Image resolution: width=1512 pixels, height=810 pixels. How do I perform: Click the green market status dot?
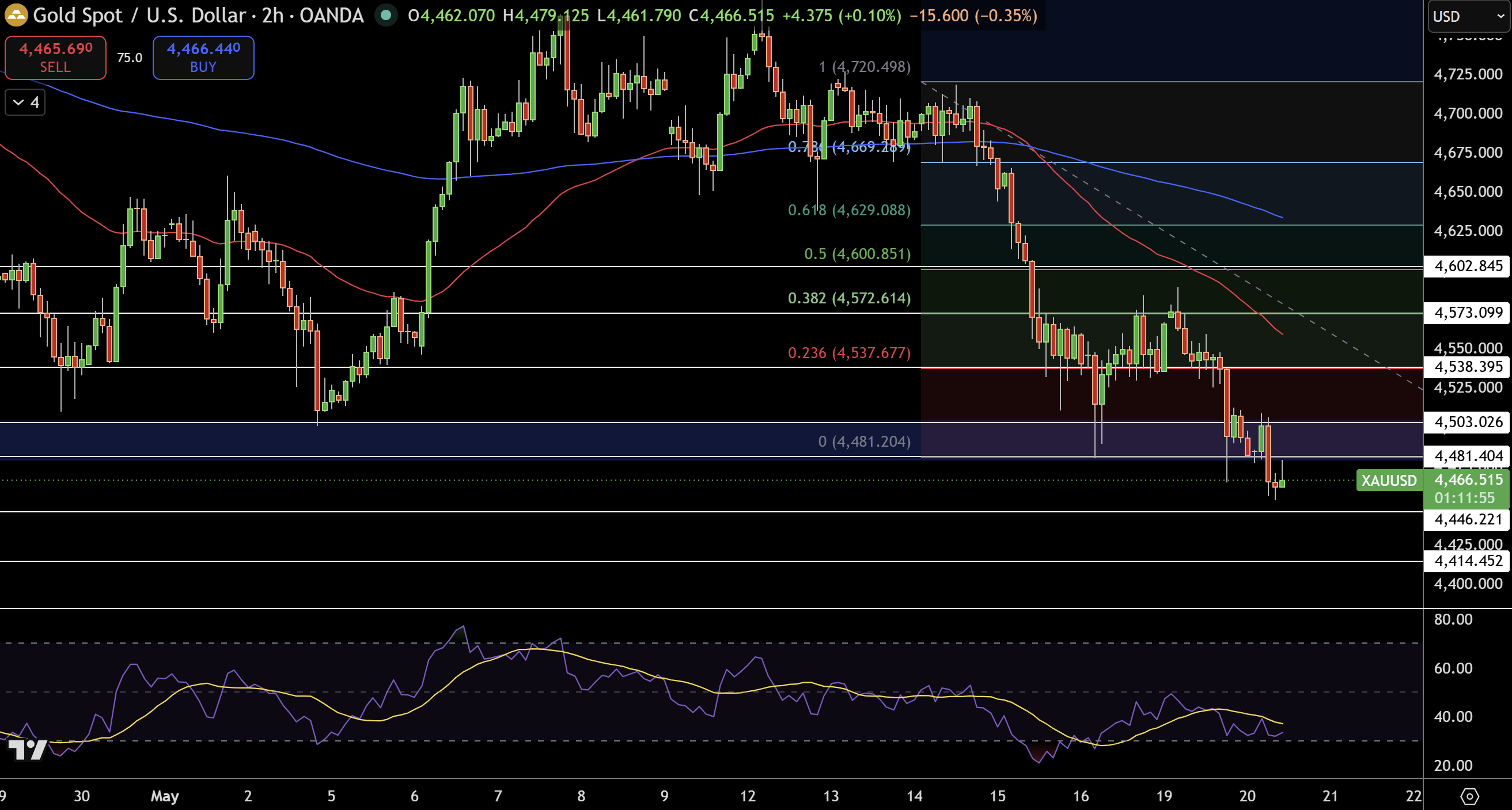pyautogui.click(x=385, y=15)
